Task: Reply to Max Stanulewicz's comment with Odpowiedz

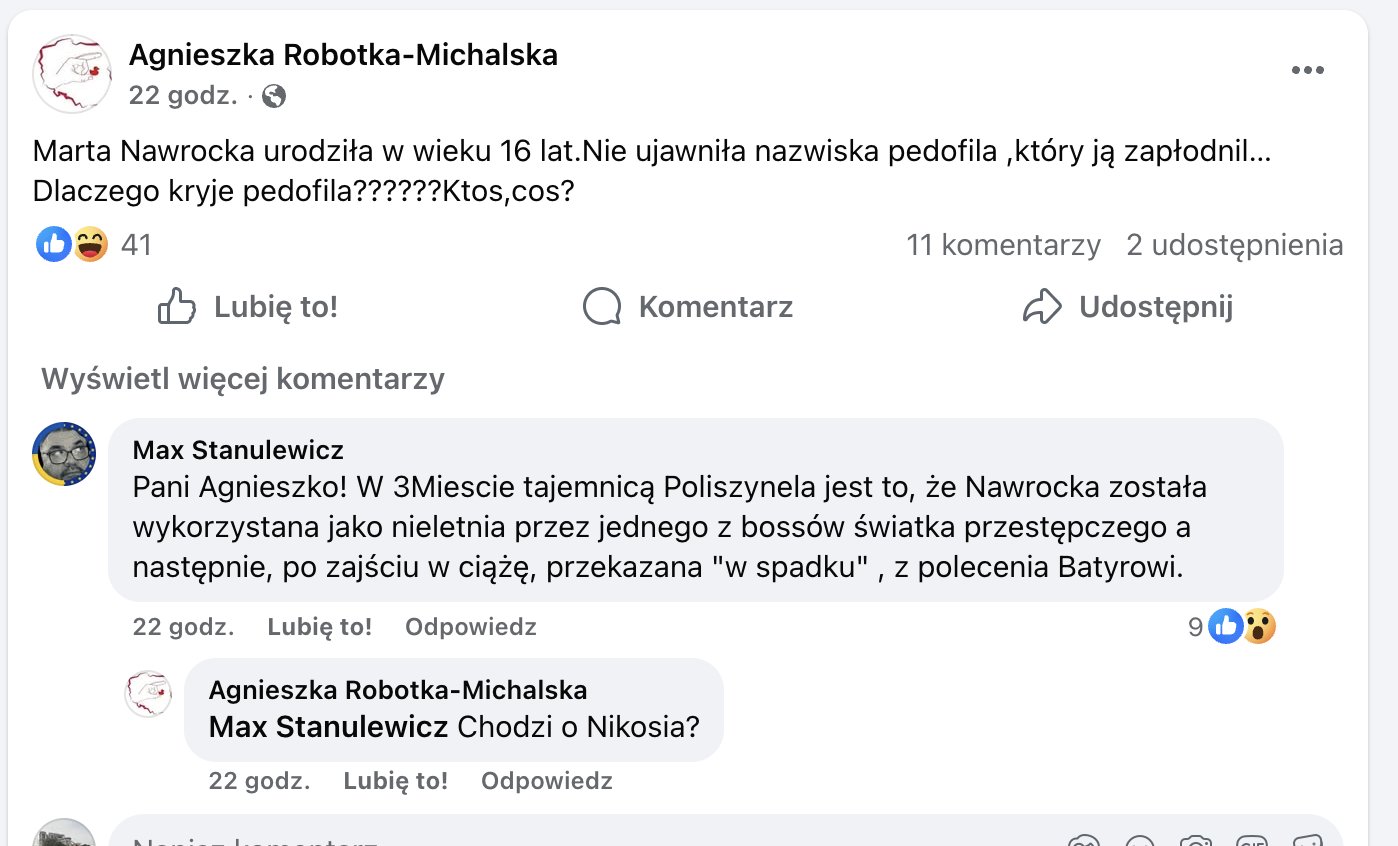Action: coord(470,627)
